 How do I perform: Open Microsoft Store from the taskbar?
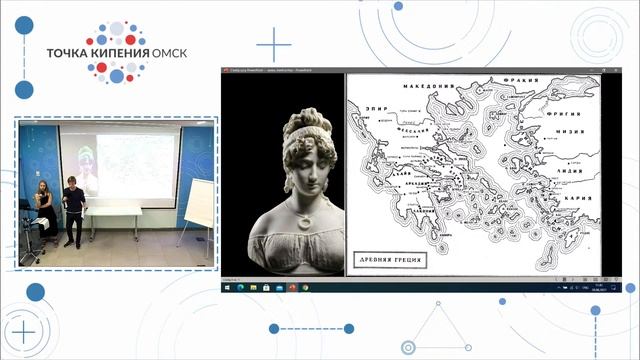266,288
